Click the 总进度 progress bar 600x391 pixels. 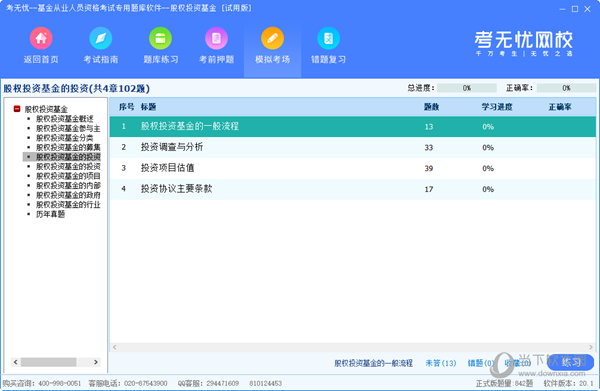point(467,88)
